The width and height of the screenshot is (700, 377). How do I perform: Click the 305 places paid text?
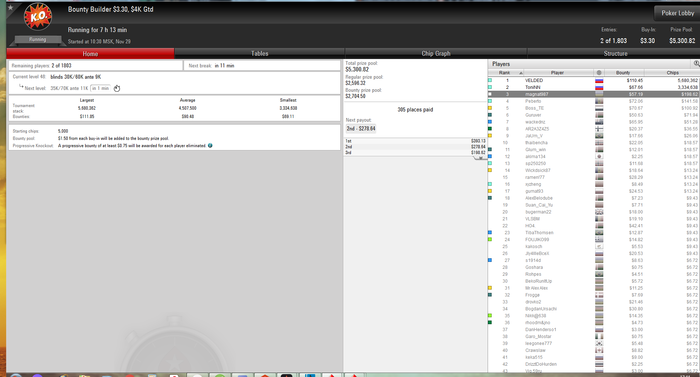point(415,109)
